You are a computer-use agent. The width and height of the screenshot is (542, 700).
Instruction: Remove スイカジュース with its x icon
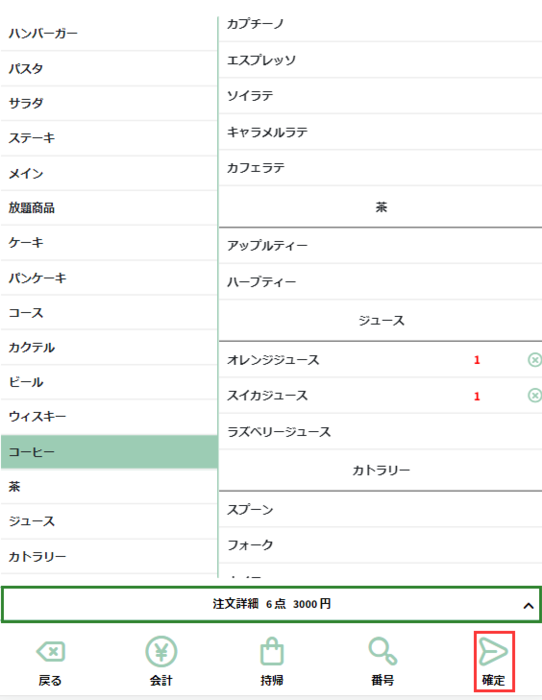coord(534,396)
